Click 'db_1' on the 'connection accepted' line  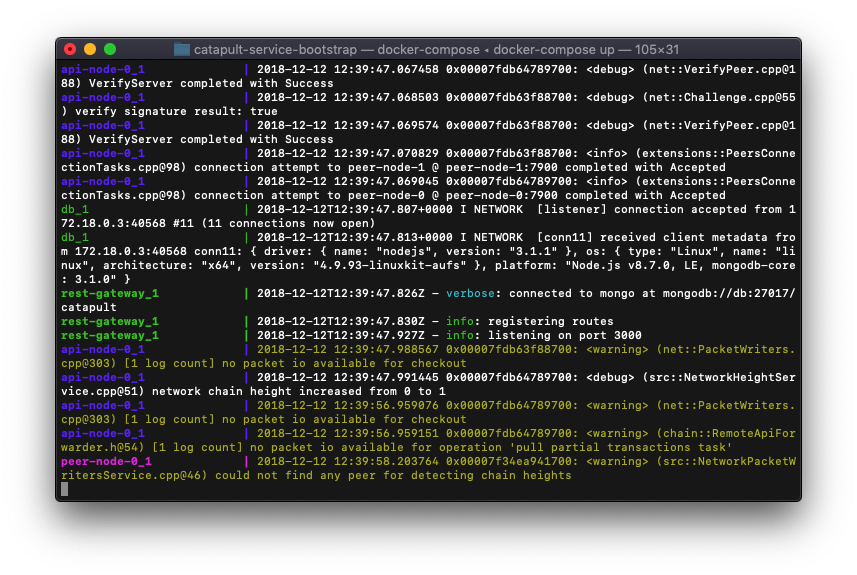pyautogui.click(x=75, y=209)
